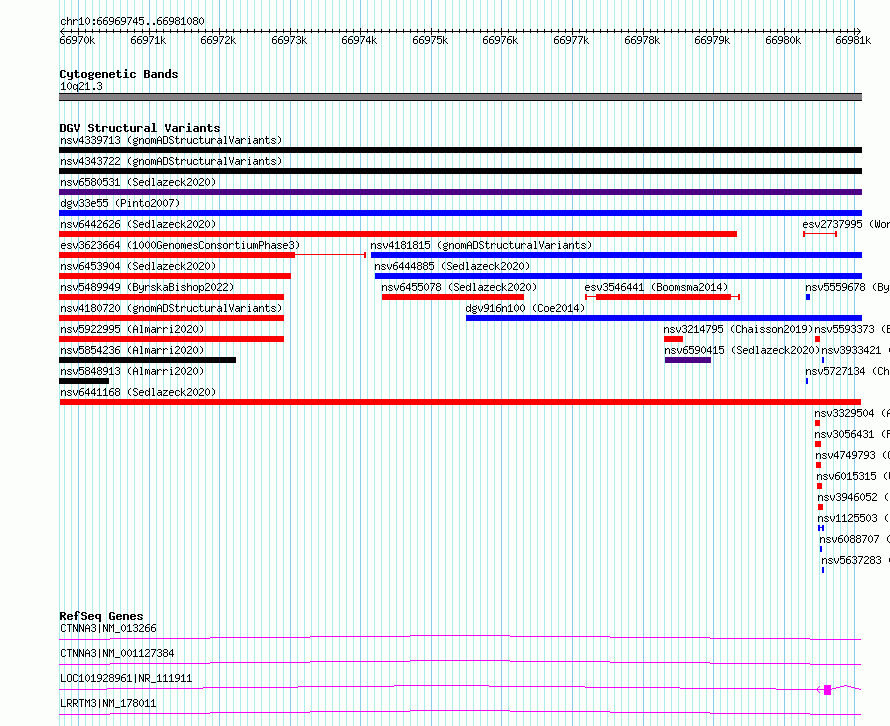Open nsv4181815 (gnomADStructuralVariants) label
Image resolution: width=890 pixels, height=726 pixels.
(x=481, y=245)
